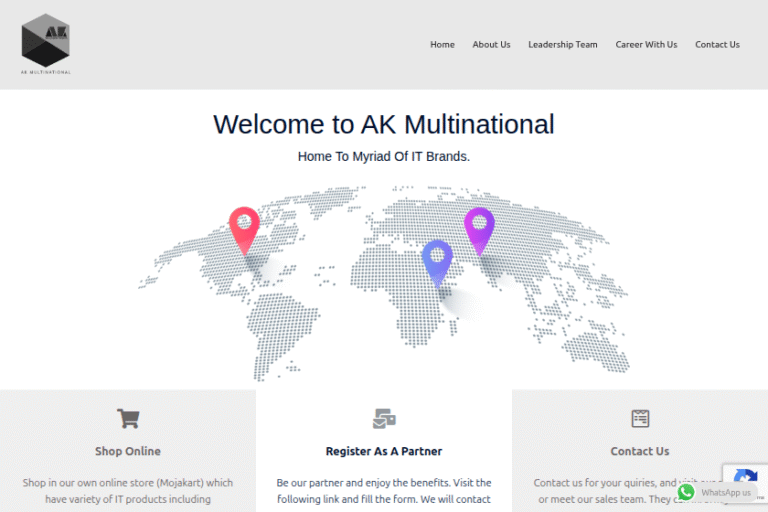Click the Welcome to AK Multinational title
The height and width of the screenshot is (512, 768).
(x=383, y=124)
